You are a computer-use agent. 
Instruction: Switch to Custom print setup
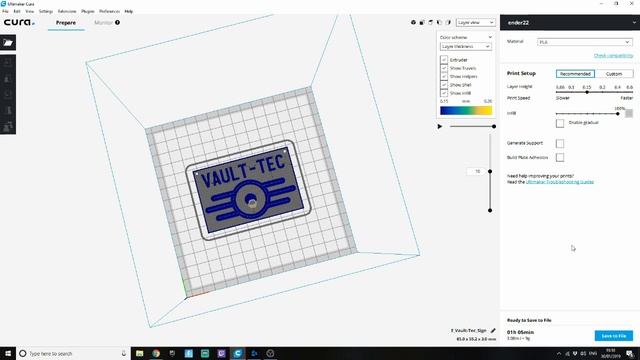614,74
